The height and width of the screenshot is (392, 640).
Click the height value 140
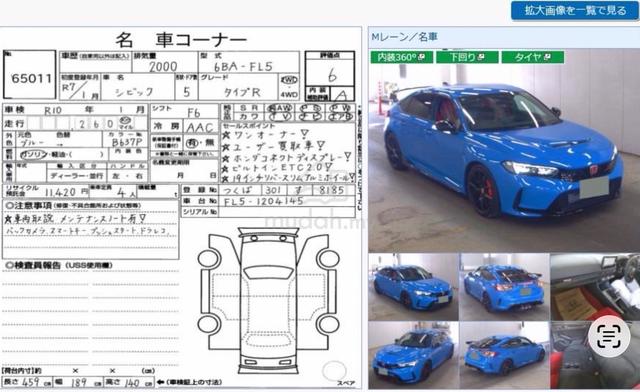(131, 383)
